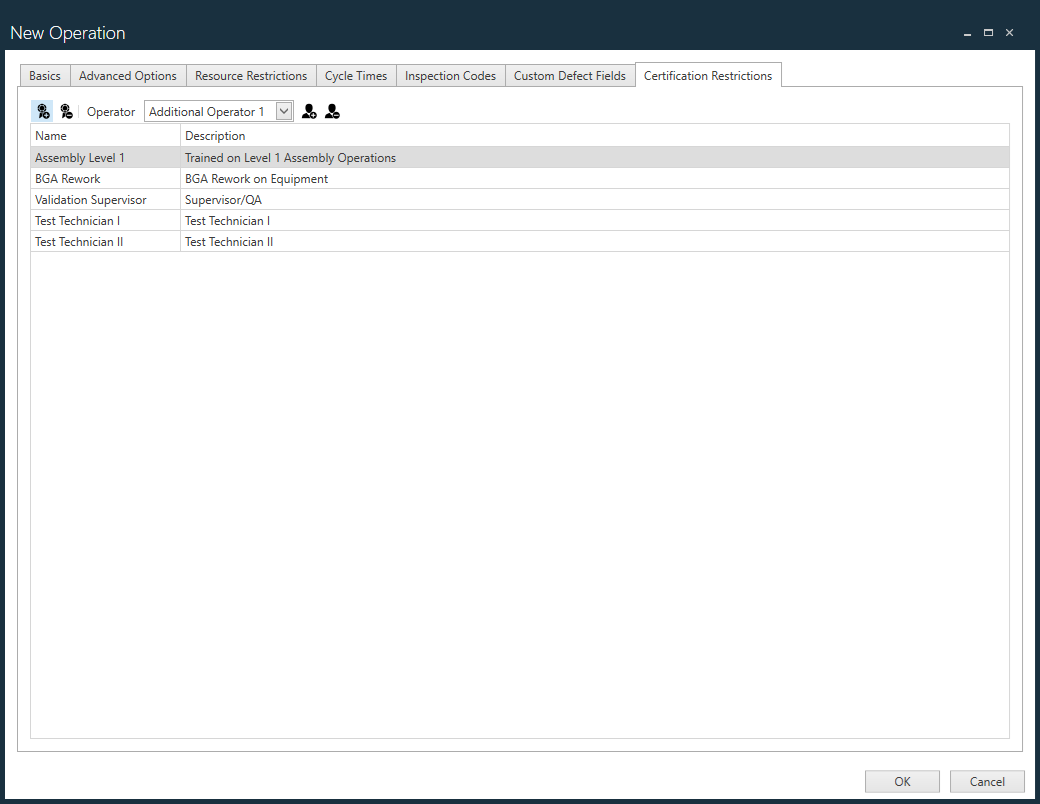Open the Inspection Codes tab

tap(449, 75)
